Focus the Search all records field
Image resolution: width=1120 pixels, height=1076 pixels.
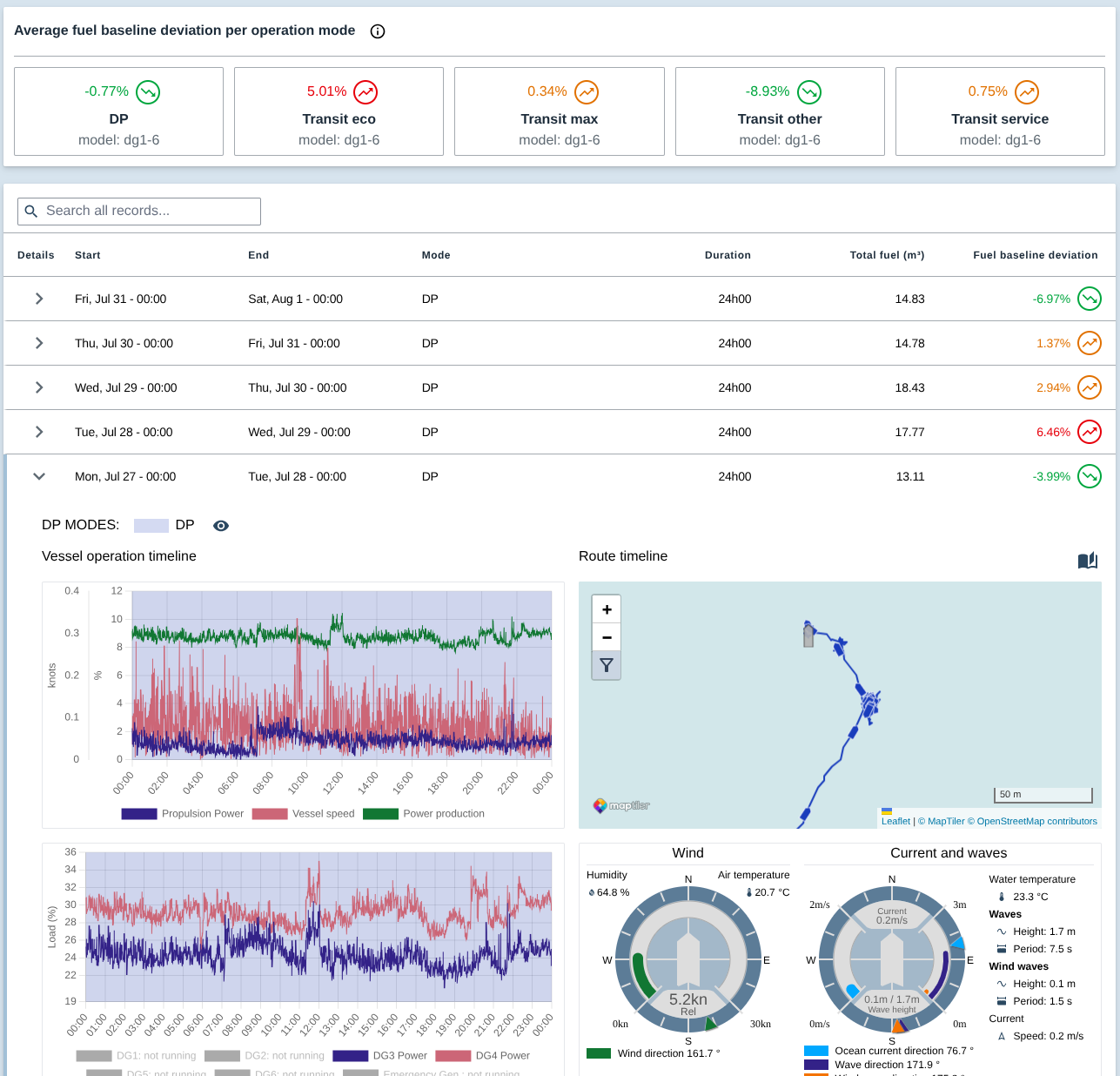click(139, 211)
